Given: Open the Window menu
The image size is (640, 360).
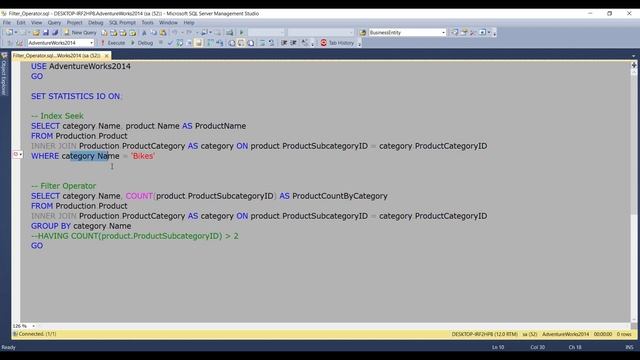Looking at the screenshot, I should 168,22.
